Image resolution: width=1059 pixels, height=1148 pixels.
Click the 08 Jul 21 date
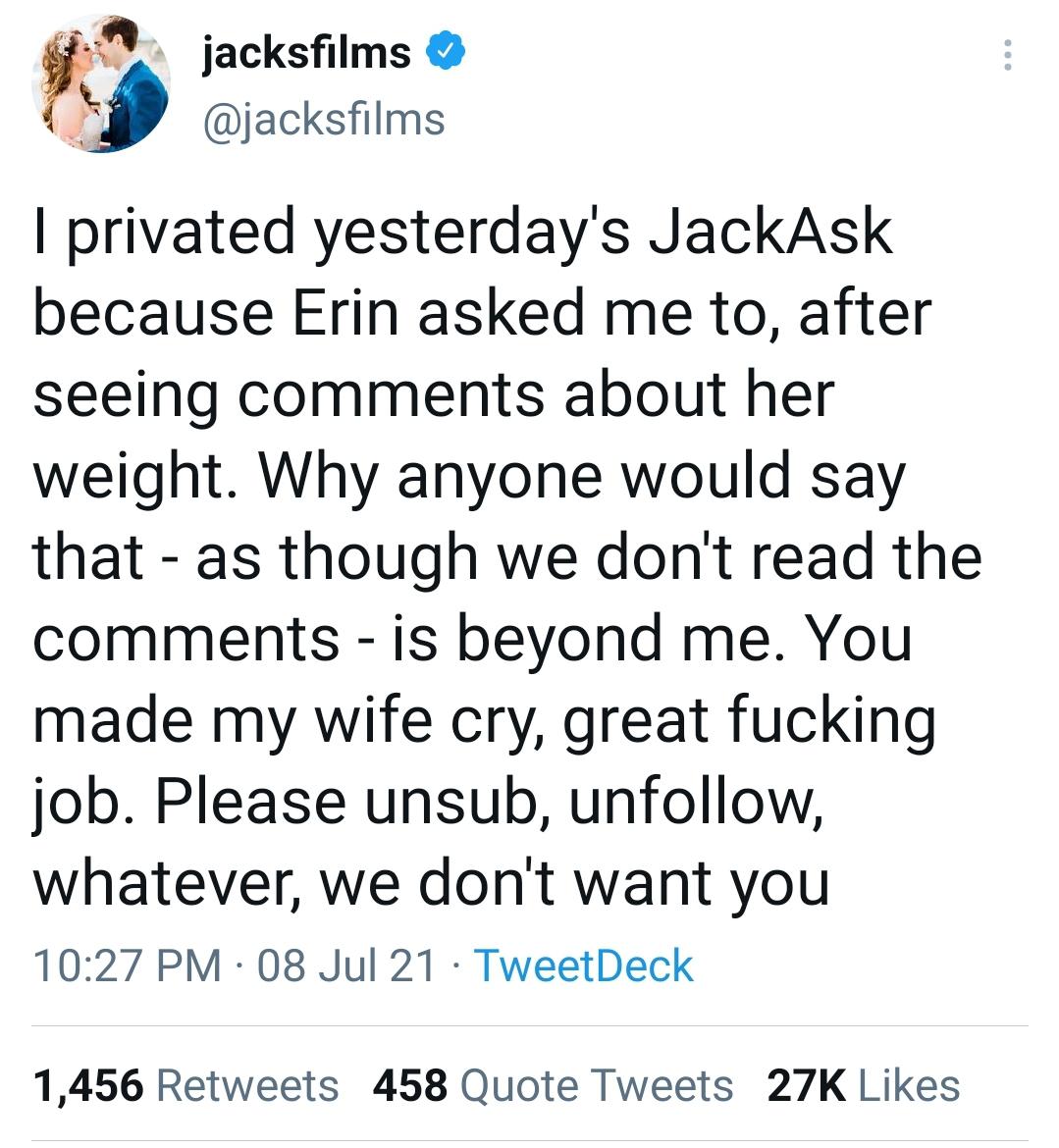(346, 966)
